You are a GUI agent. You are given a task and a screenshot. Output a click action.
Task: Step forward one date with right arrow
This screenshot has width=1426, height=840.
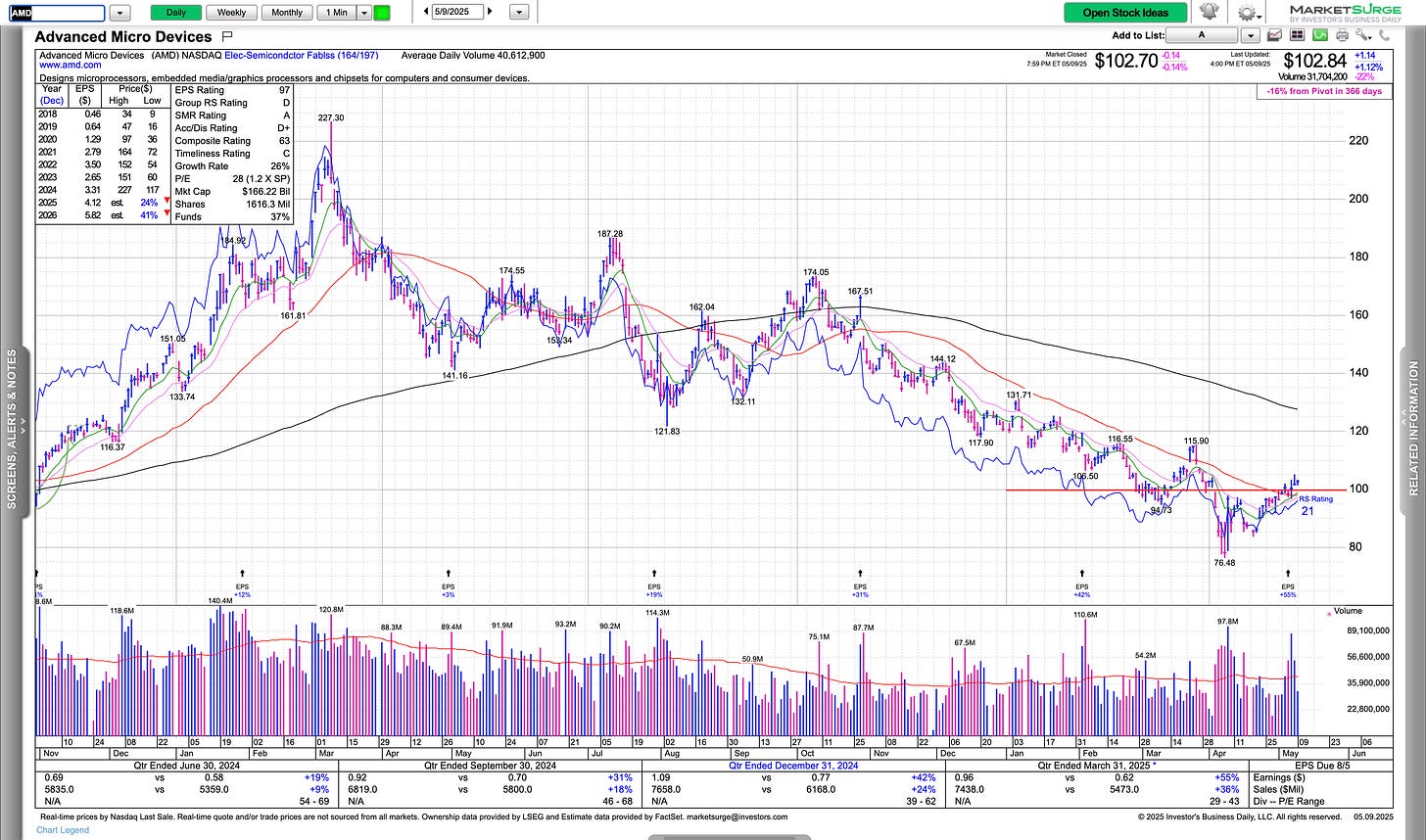(x=490, y=12)
